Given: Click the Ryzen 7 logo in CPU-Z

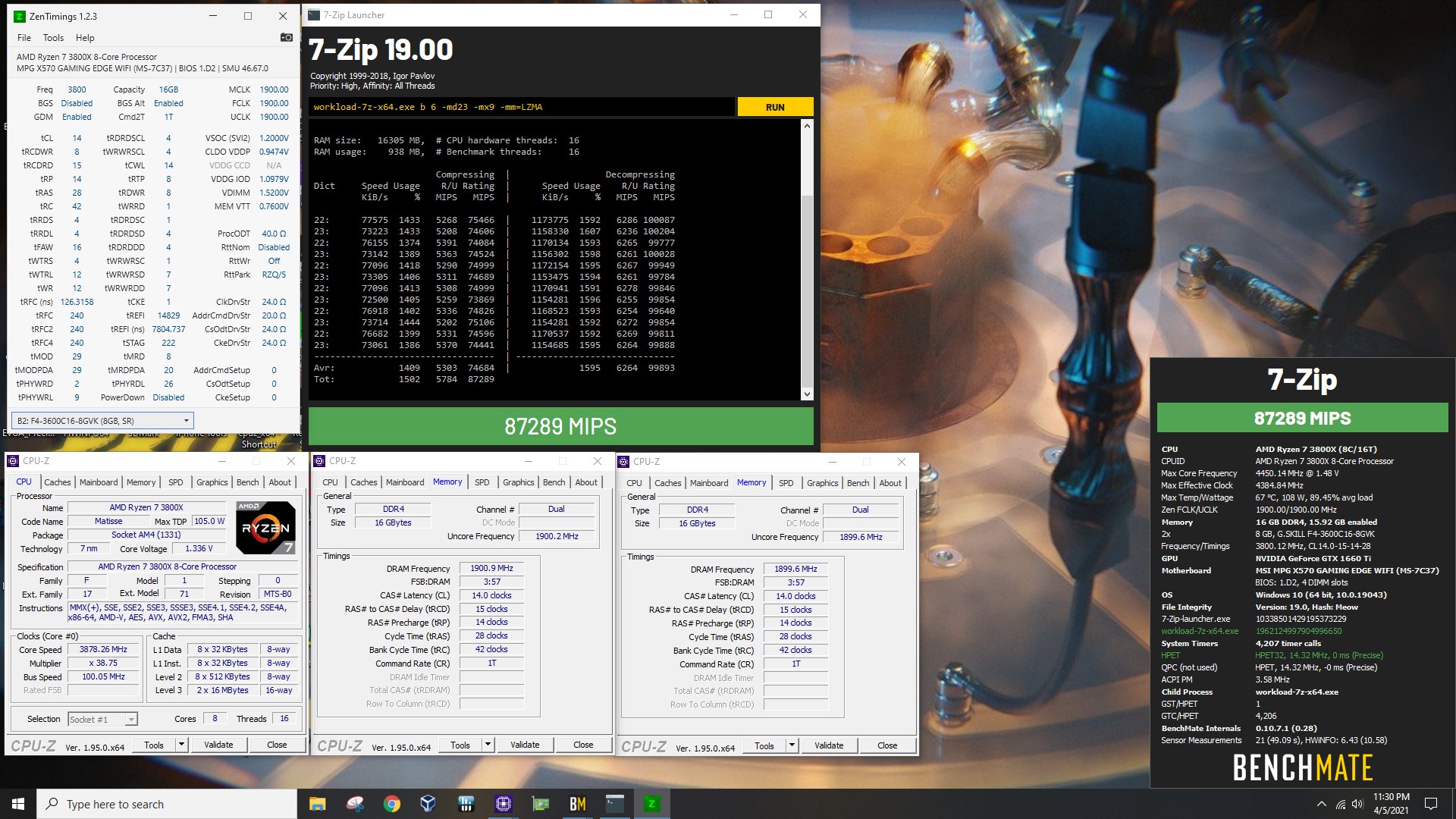Looking at the screenshot, I should [x=265, y=527].
